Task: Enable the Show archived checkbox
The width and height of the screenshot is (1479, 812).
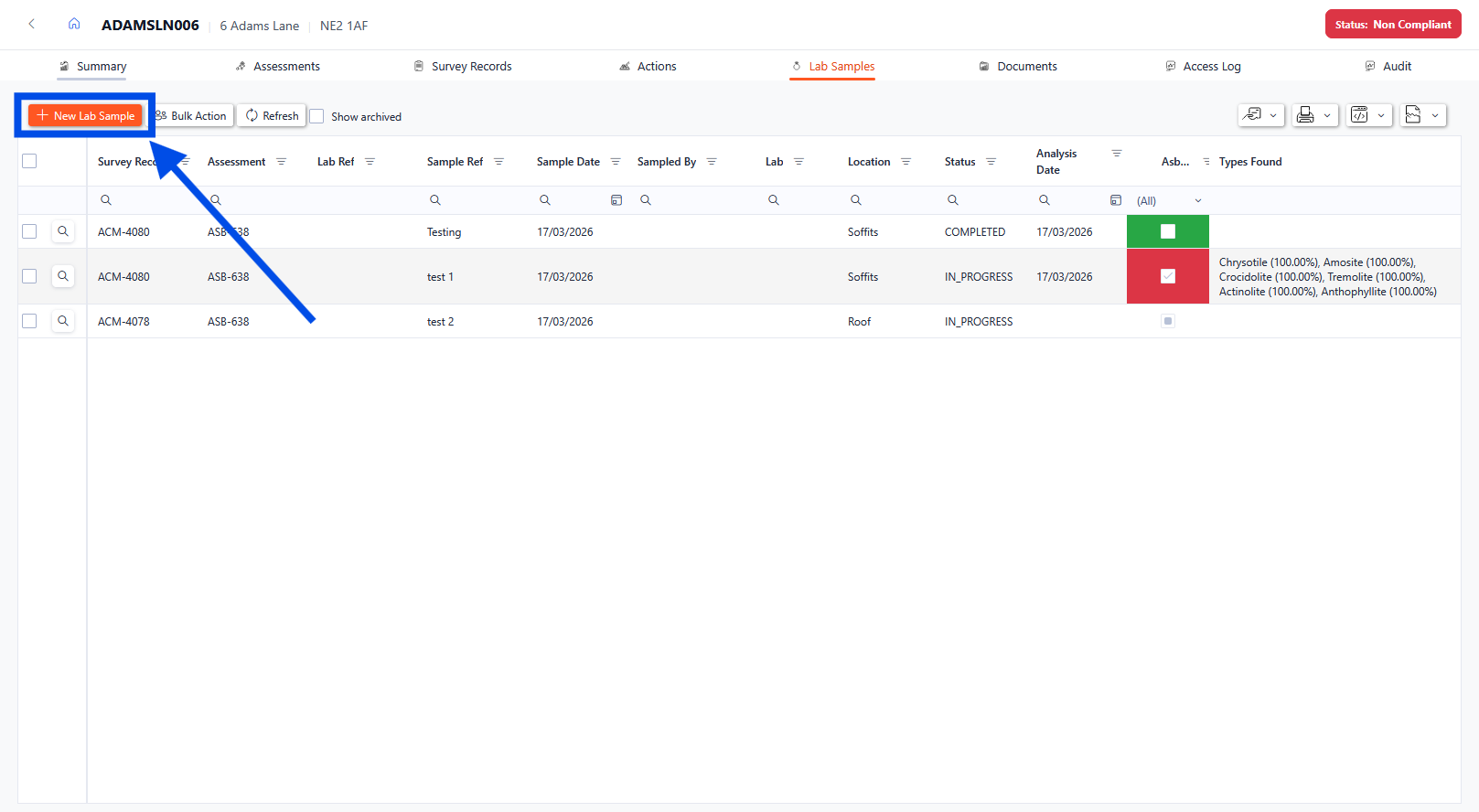Action: (x=317, y=117)
